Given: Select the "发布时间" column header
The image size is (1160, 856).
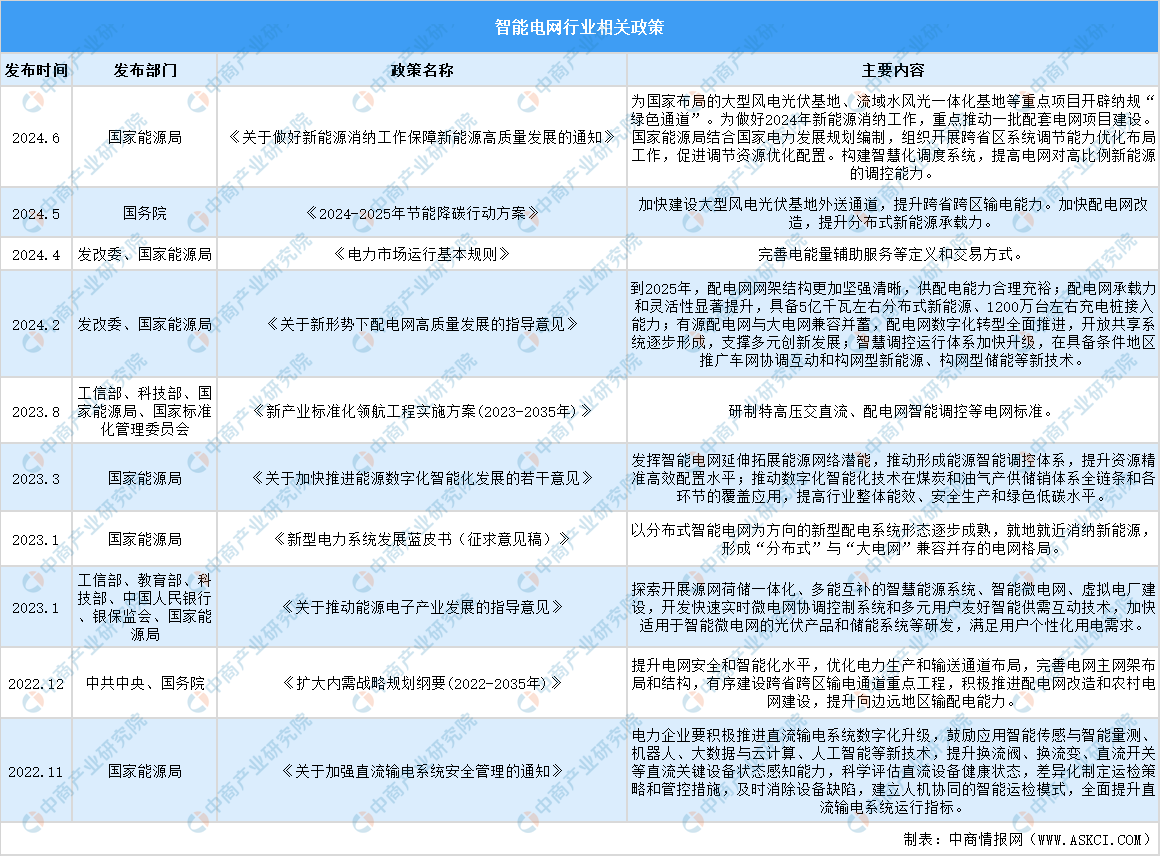Looking at the screenshot, I should 36,70.
